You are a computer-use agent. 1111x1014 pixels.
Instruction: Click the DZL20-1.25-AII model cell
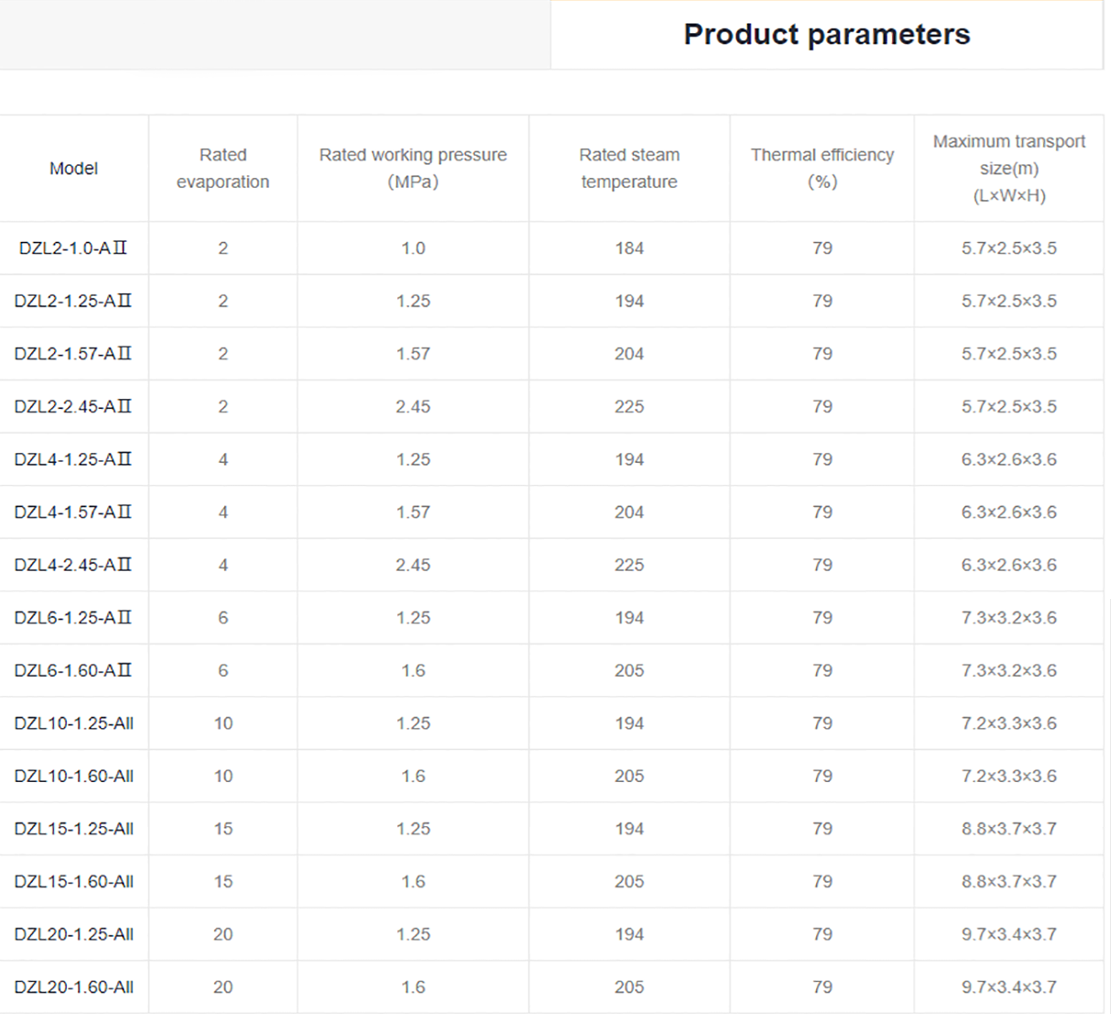(74, 934)
